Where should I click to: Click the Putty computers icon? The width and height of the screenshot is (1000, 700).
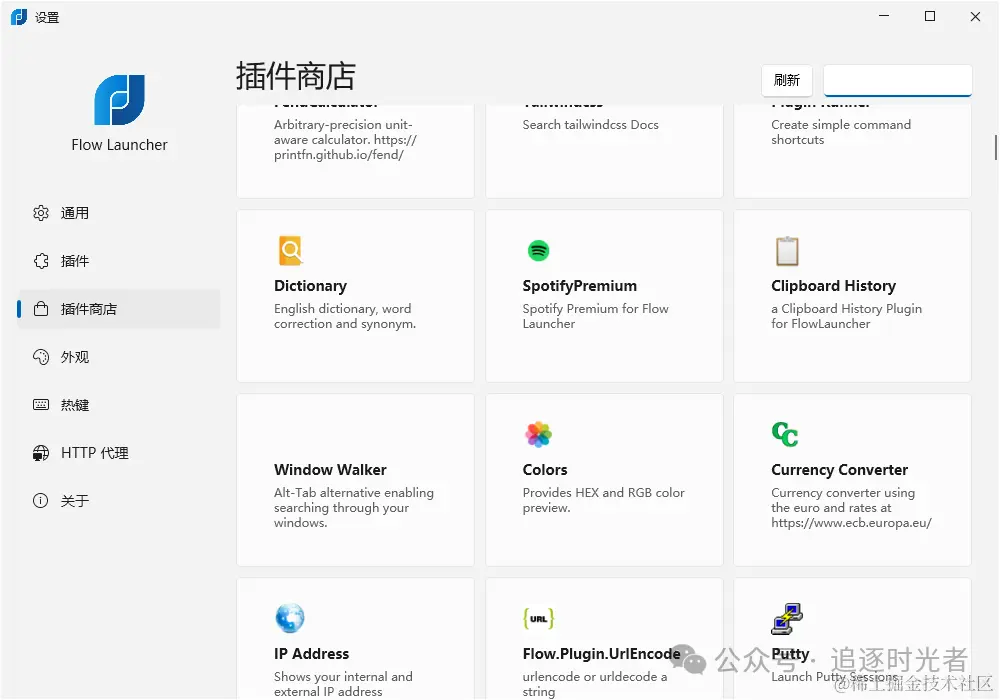787,618
